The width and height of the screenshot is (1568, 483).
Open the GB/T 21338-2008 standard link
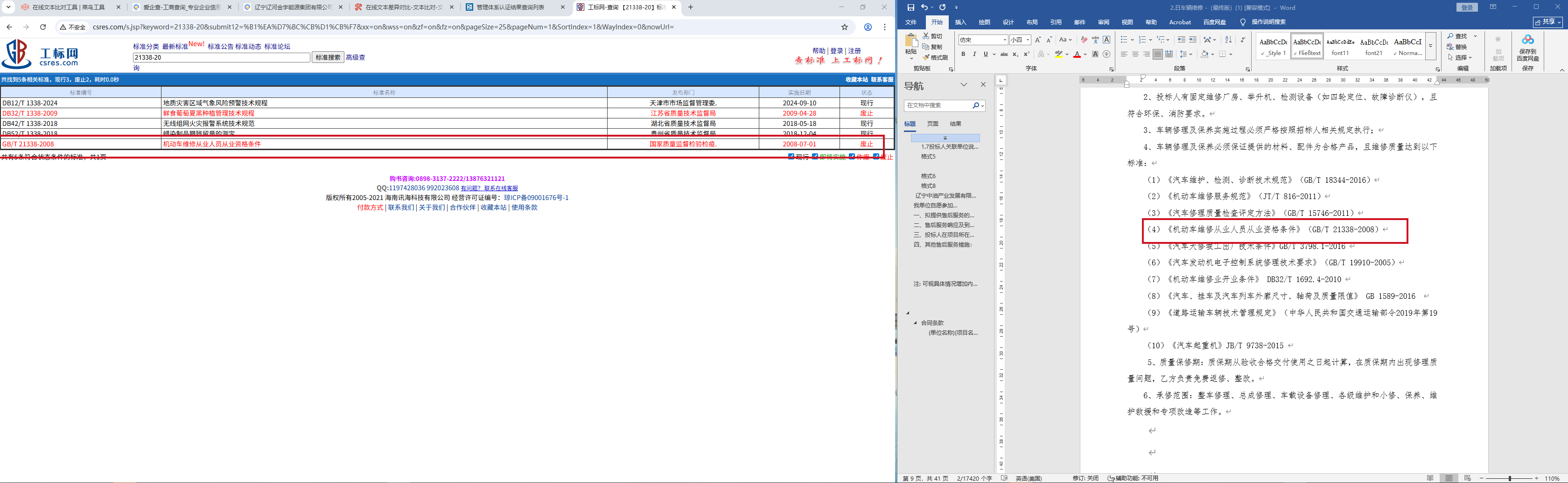28,144
